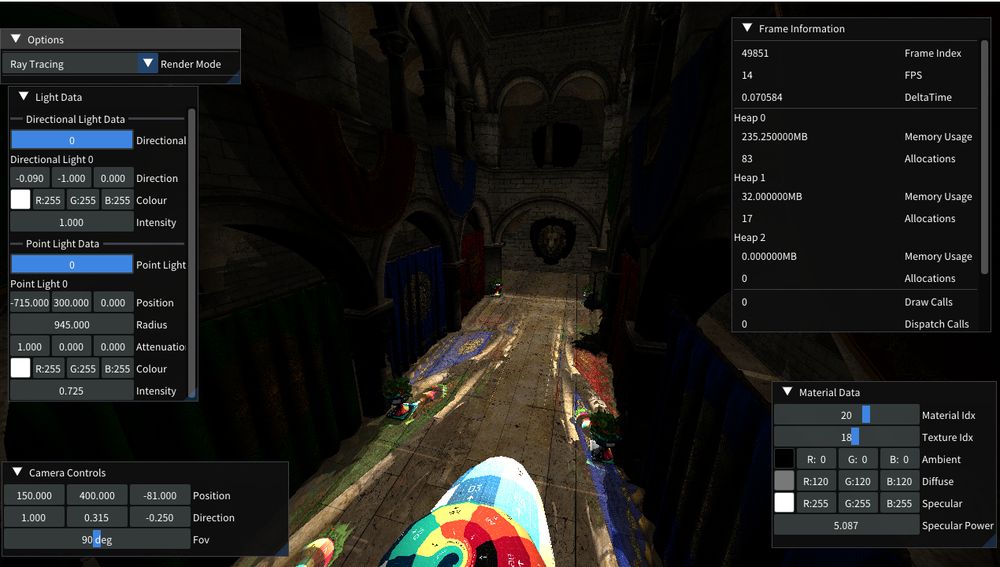Click the Attenuation first field 1.000
Screen dimensions: 1000x567
(x=30, y=346)
